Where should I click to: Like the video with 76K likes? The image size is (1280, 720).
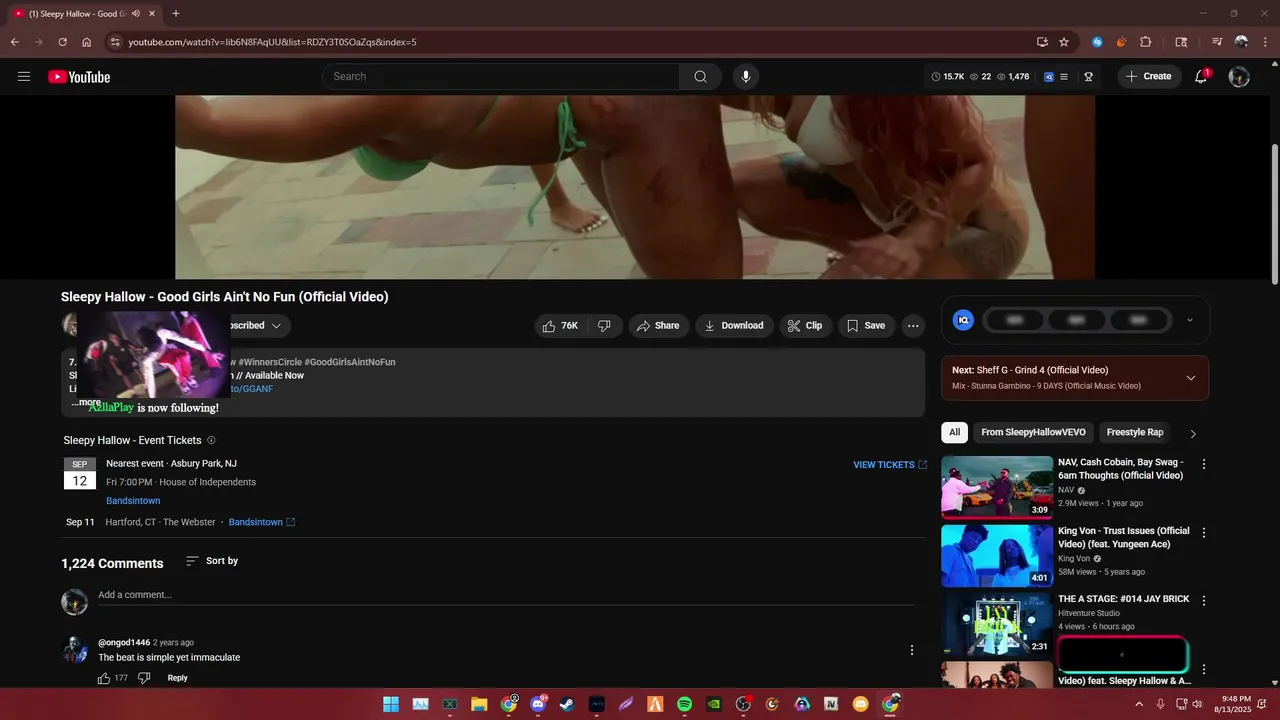560,325
